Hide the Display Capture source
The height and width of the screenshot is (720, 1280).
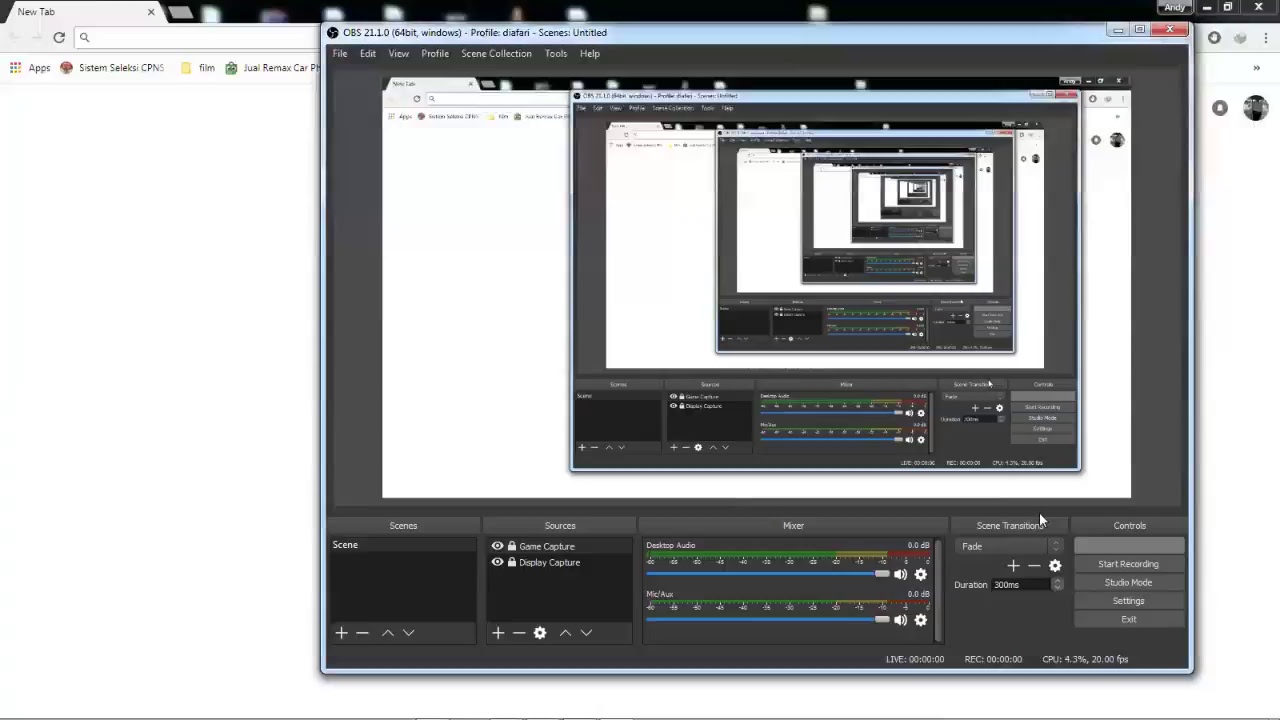point(497,562)
